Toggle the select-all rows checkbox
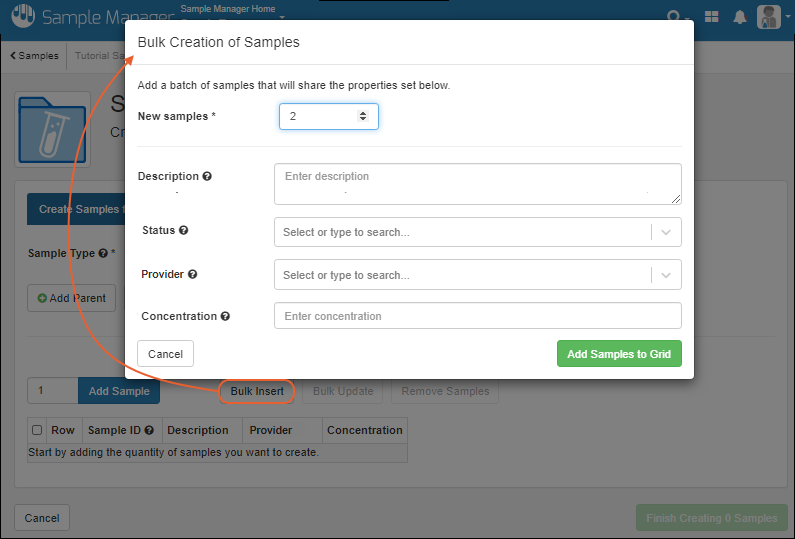This screenshot has width=795, height=539. click(37, 431)
